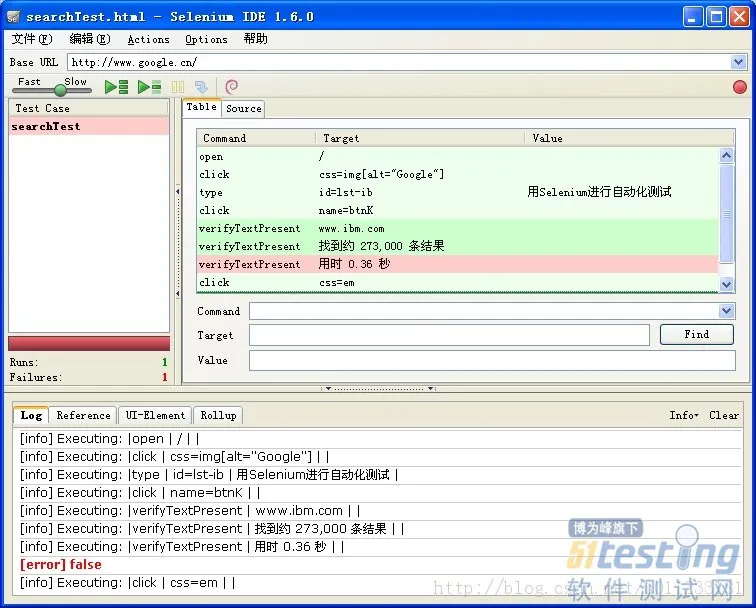The width and height of the screenshot is (756, 608).
Task: Click the Command column header
Action: click(256, 138)
